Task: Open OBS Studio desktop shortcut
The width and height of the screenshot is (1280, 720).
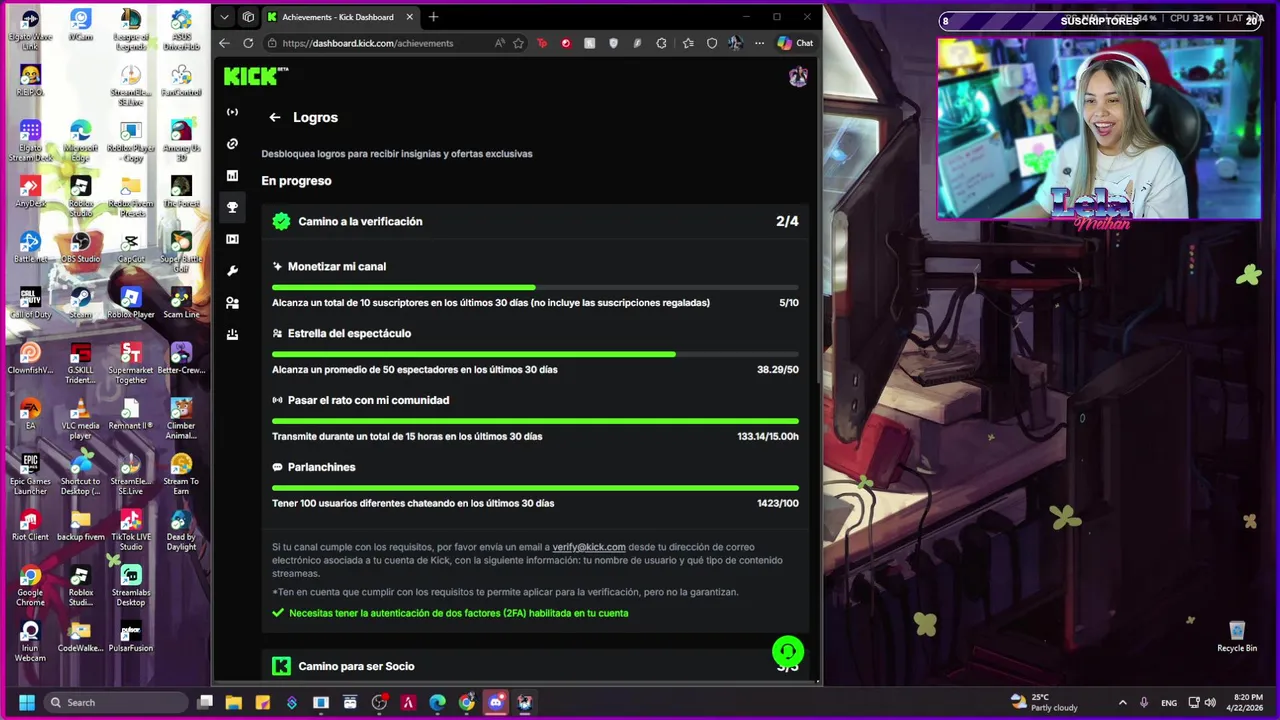Action: click(x=80, y=248)
